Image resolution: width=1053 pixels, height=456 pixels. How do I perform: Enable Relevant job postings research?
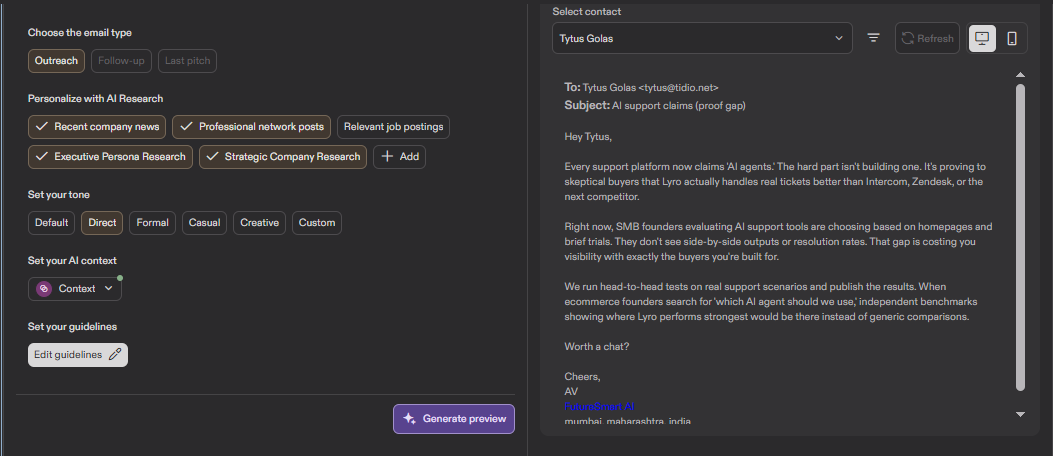click(x=394, y=127)
